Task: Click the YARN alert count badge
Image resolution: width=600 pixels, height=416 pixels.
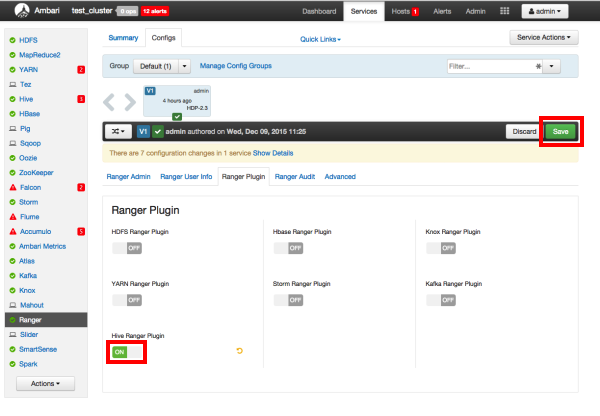Action: [81, 70]
